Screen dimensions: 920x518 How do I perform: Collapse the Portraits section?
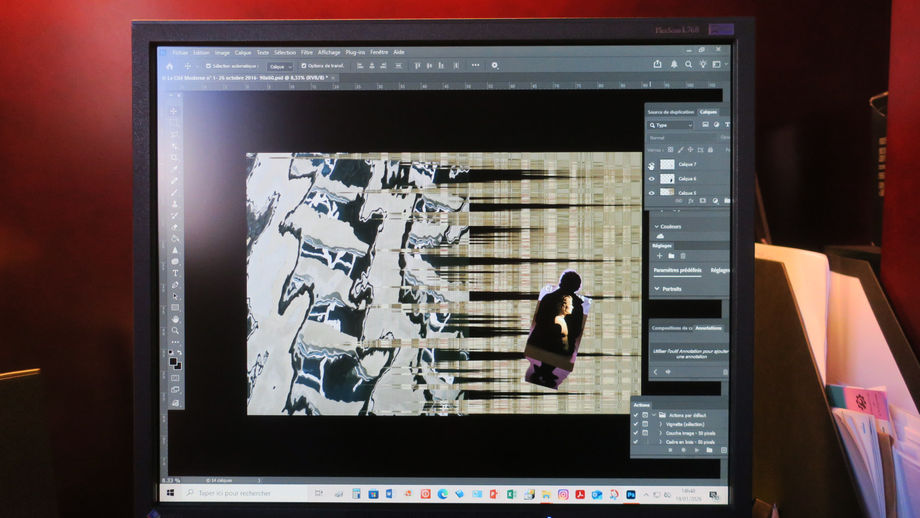pyautogui.click(x=657, y=289)
